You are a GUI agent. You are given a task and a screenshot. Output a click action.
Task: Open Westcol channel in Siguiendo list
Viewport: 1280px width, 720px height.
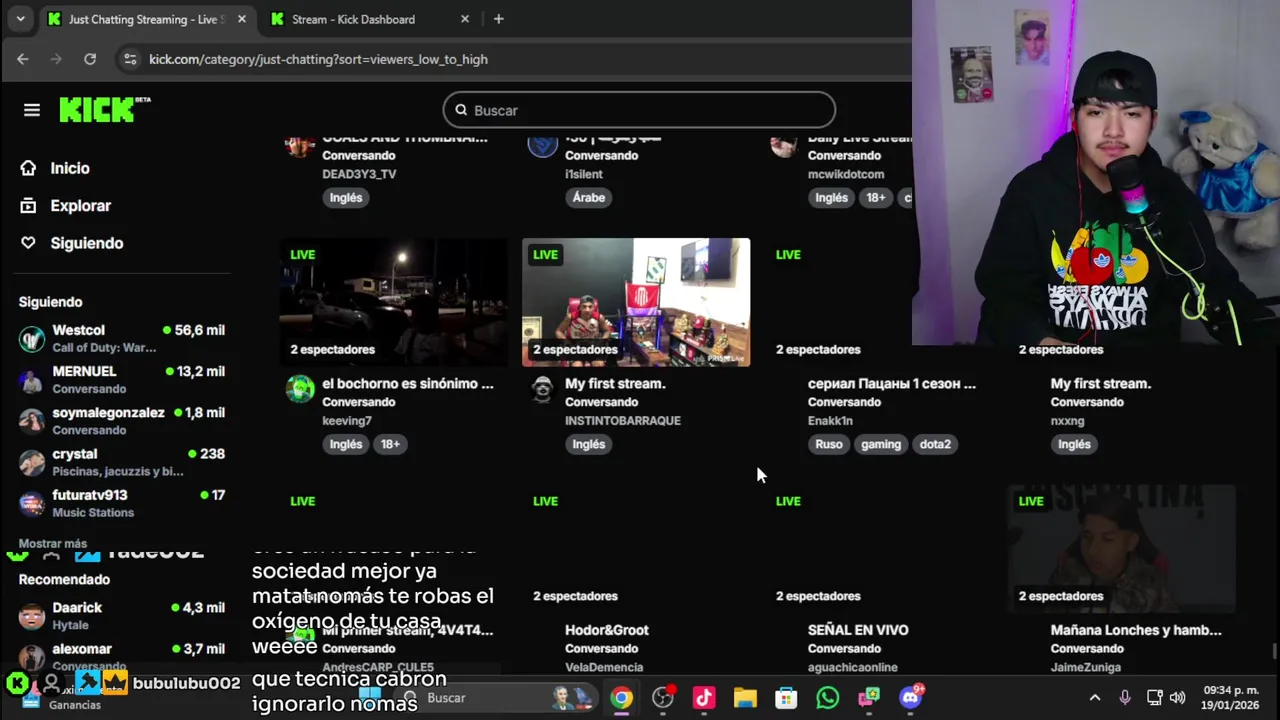tap(122, 338)
